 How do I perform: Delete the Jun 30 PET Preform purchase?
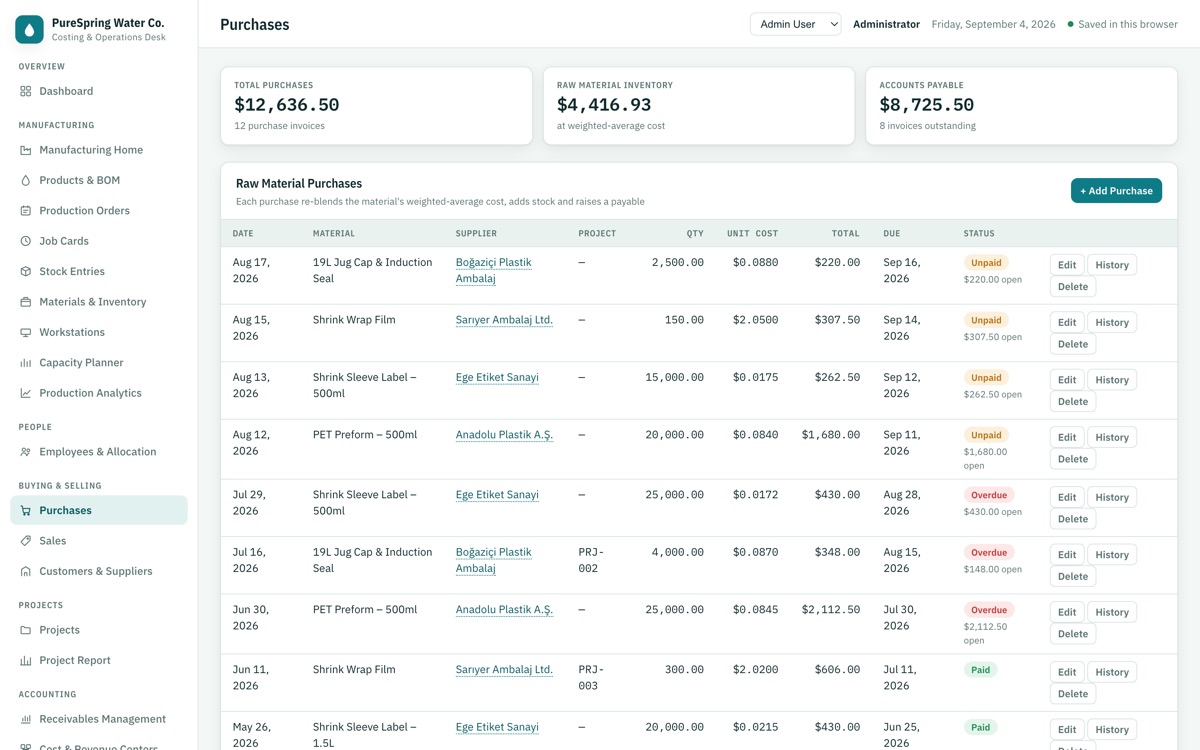click(x=1073, y=634)
